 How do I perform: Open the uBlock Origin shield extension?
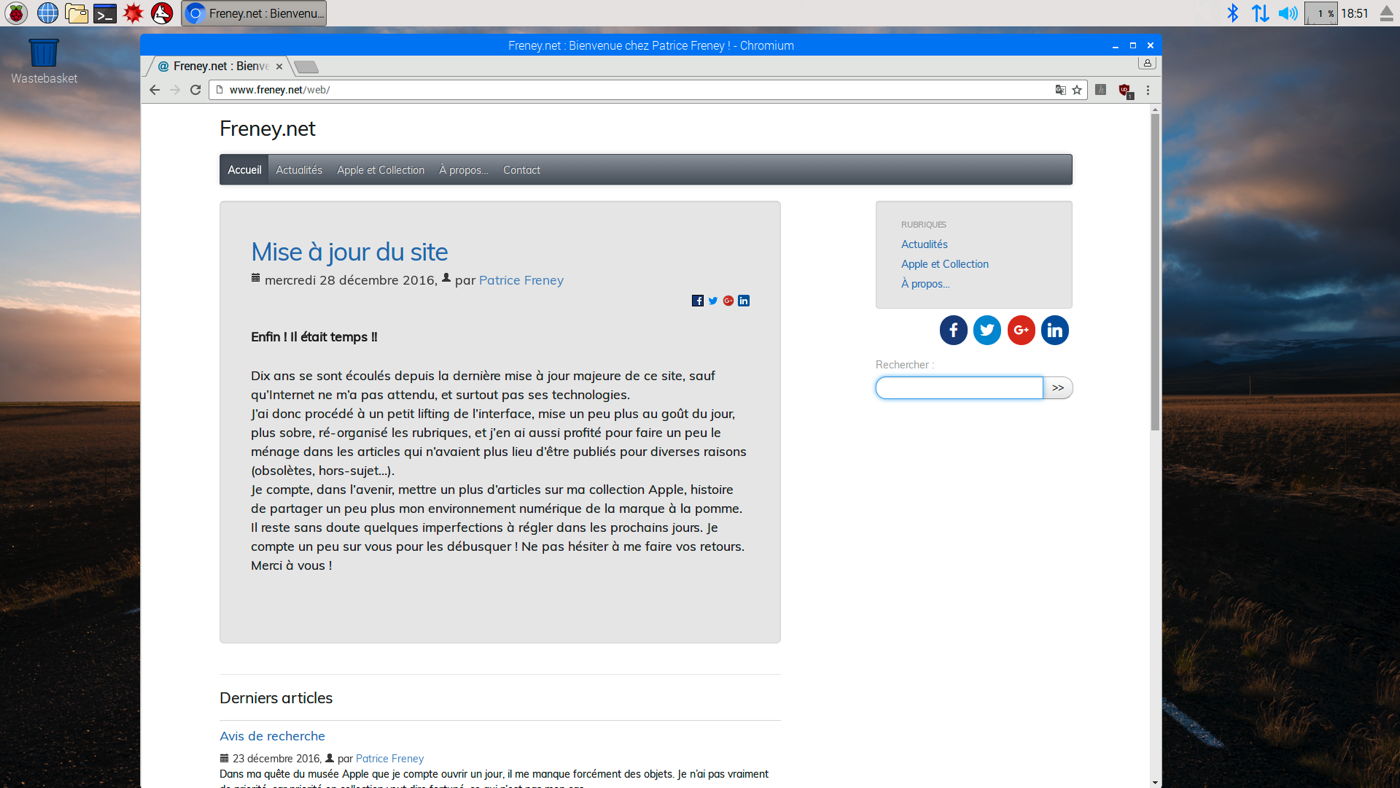pyautogui.click(x=1125, y=90)
